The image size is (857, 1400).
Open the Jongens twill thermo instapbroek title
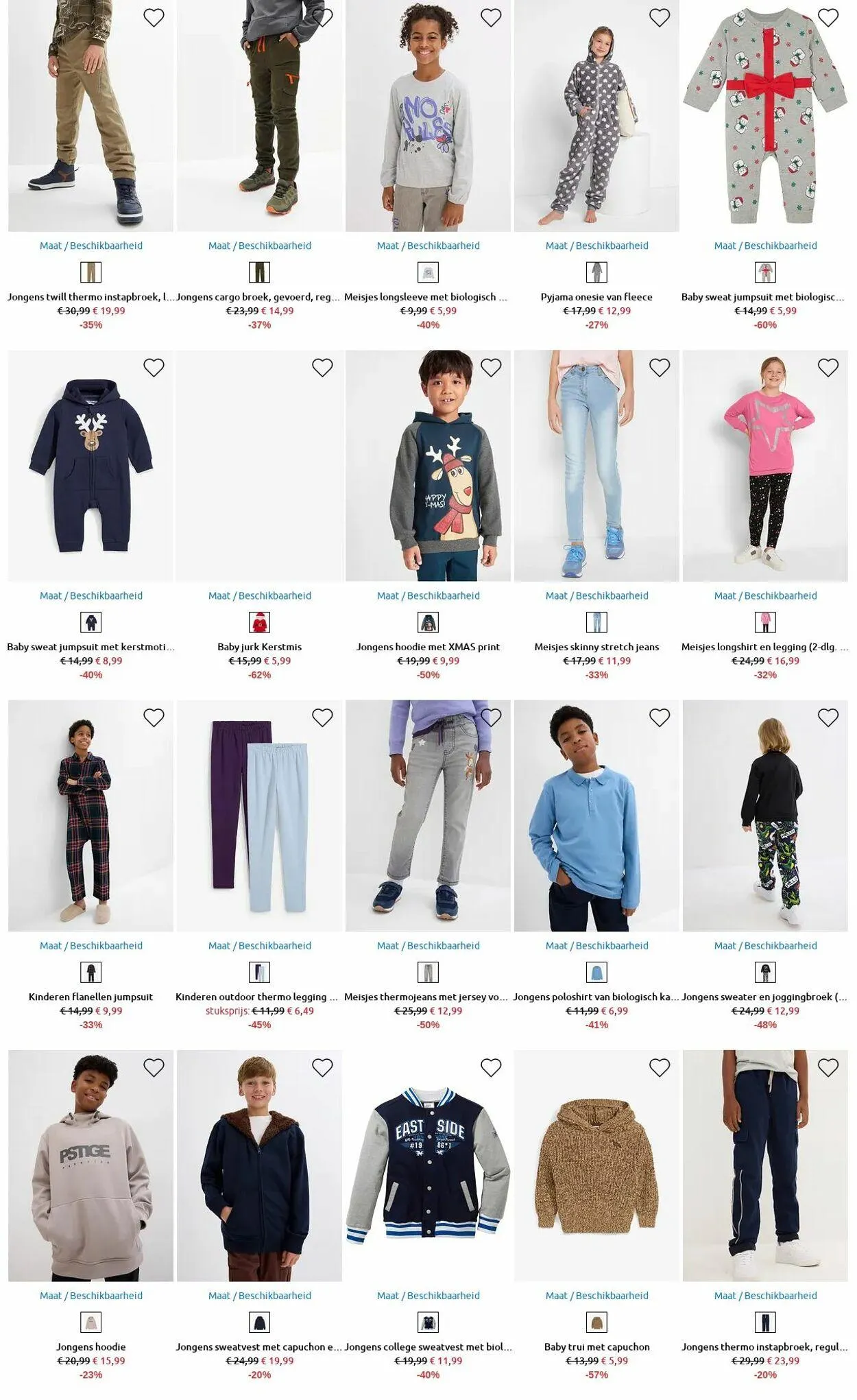click(91, 297)
